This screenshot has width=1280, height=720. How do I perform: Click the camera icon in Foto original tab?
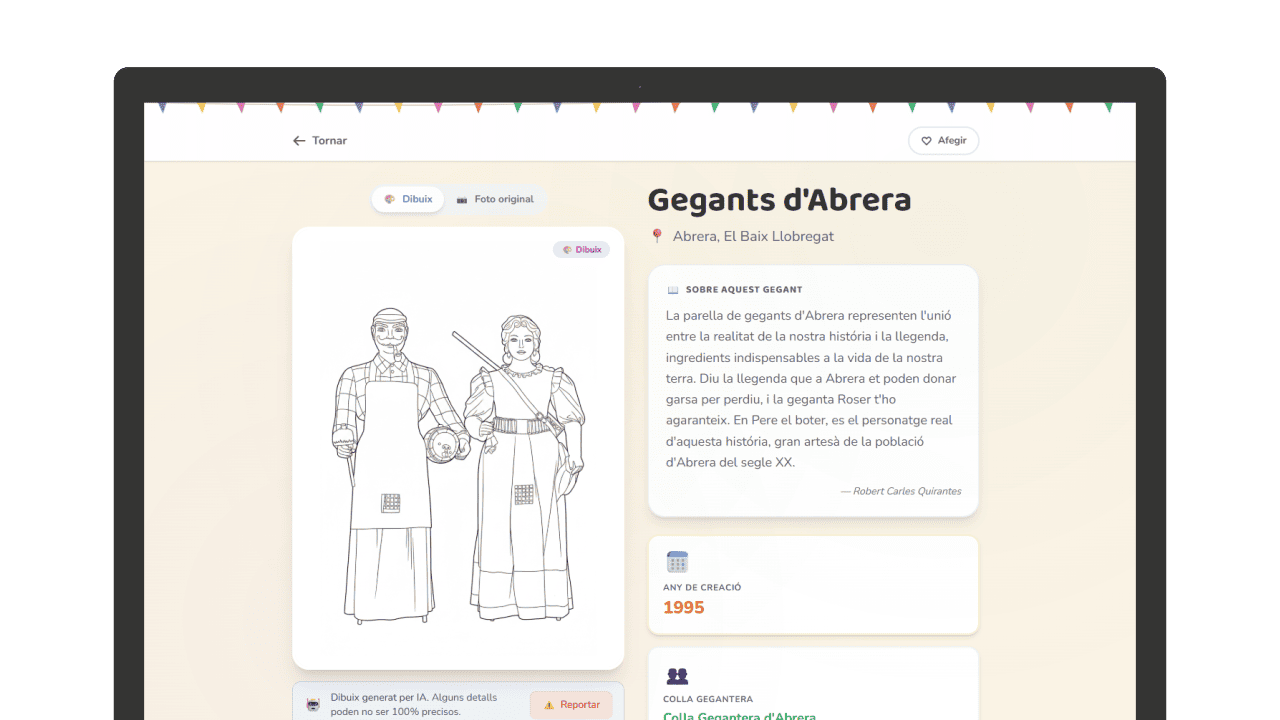click(x=462, y=199)
